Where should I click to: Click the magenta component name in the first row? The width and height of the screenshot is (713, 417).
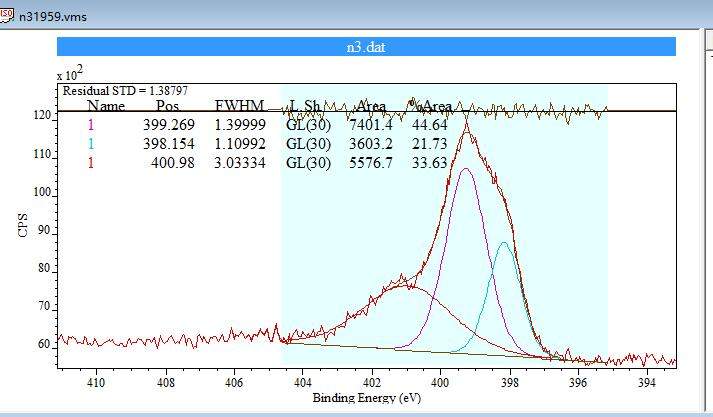(x=91, y=125)
